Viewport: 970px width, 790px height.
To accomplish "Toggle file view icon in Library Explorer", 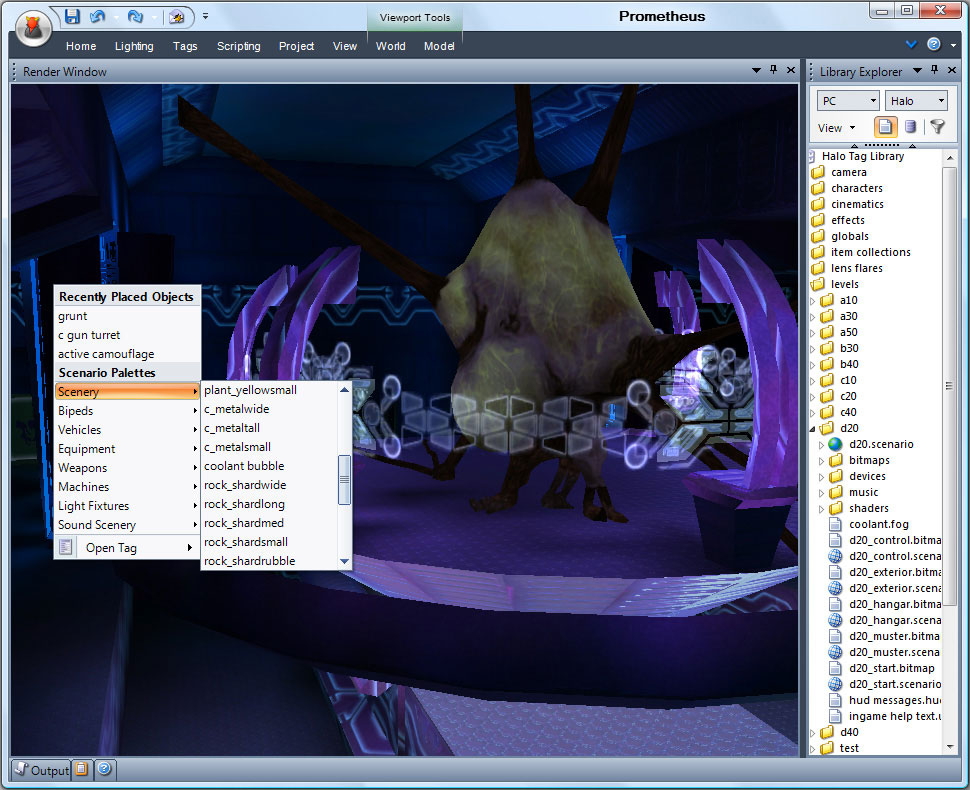I will point(885,127).
